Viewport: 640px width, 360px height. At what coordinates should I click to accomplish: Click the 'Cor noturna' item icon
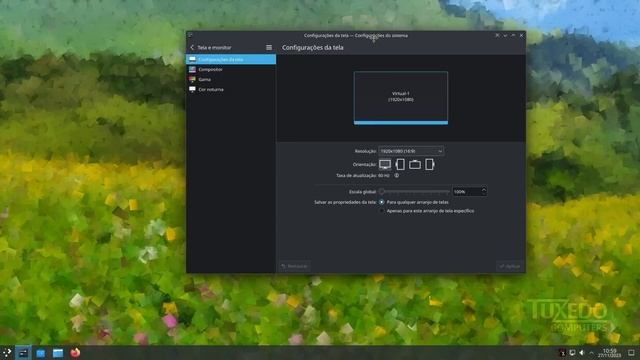192,89
